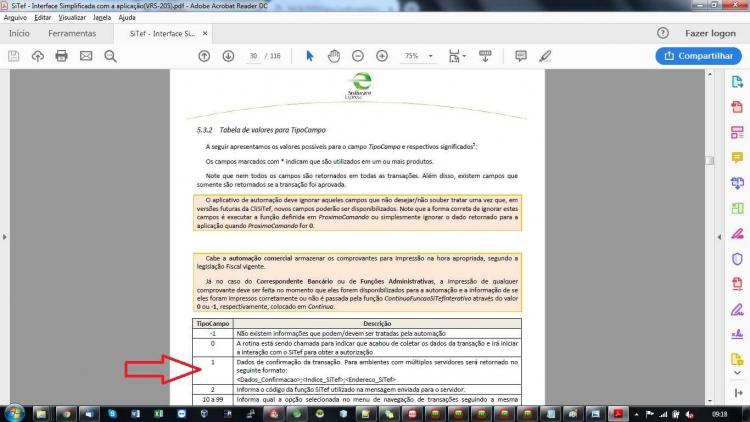This screenshot has width=750, height=422.
Task: Click the Windows Start button
Action: (14, 413)
